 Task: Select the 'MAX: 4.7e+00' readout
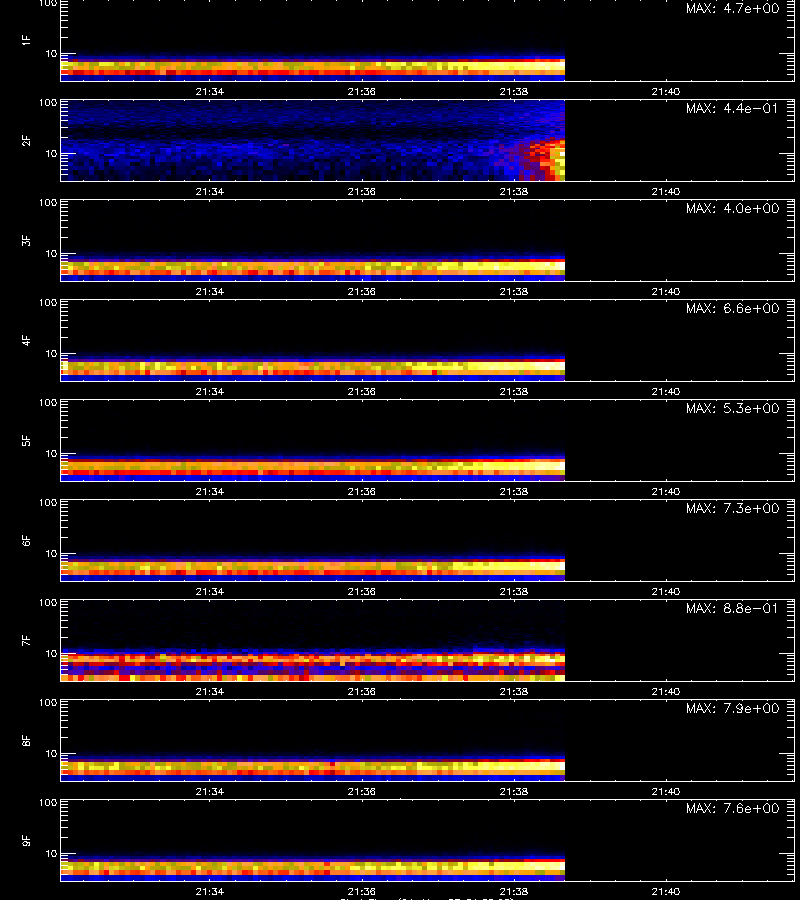[x=732, y=8]
